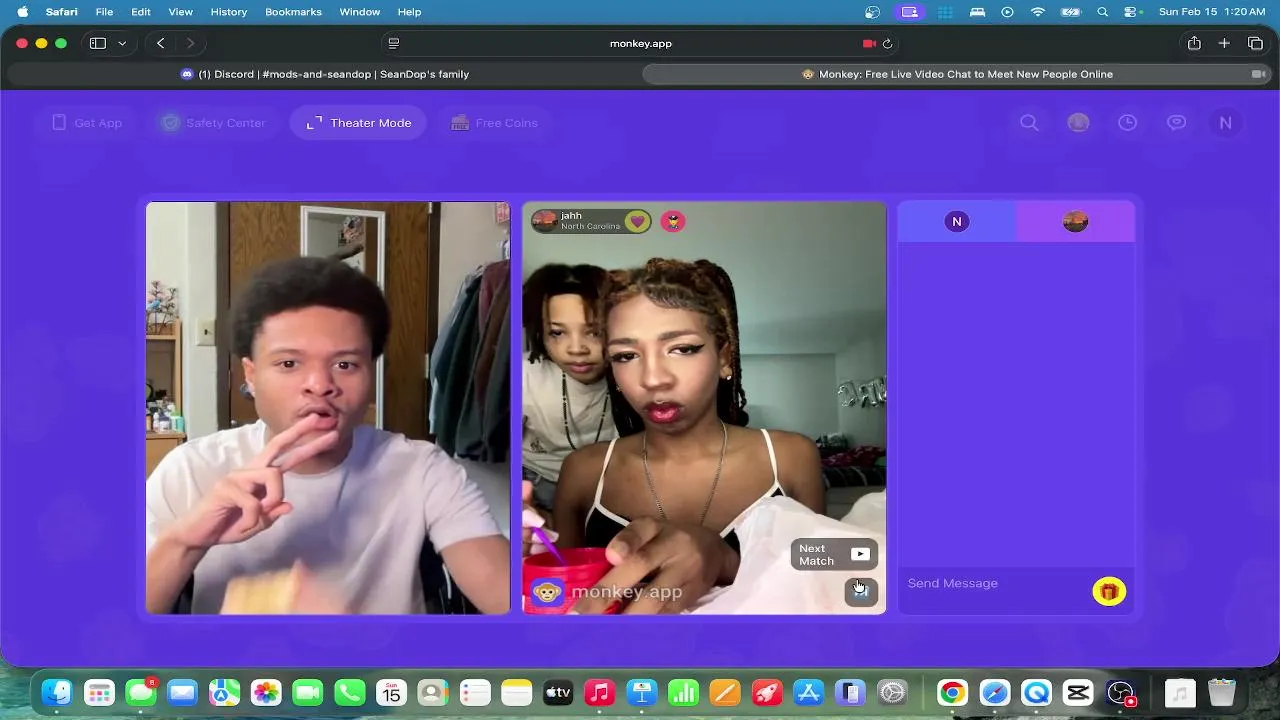The height and width of the screenshot is (720, 1280).
Task: Show the tab overview icon
Action: point(1255,44)
